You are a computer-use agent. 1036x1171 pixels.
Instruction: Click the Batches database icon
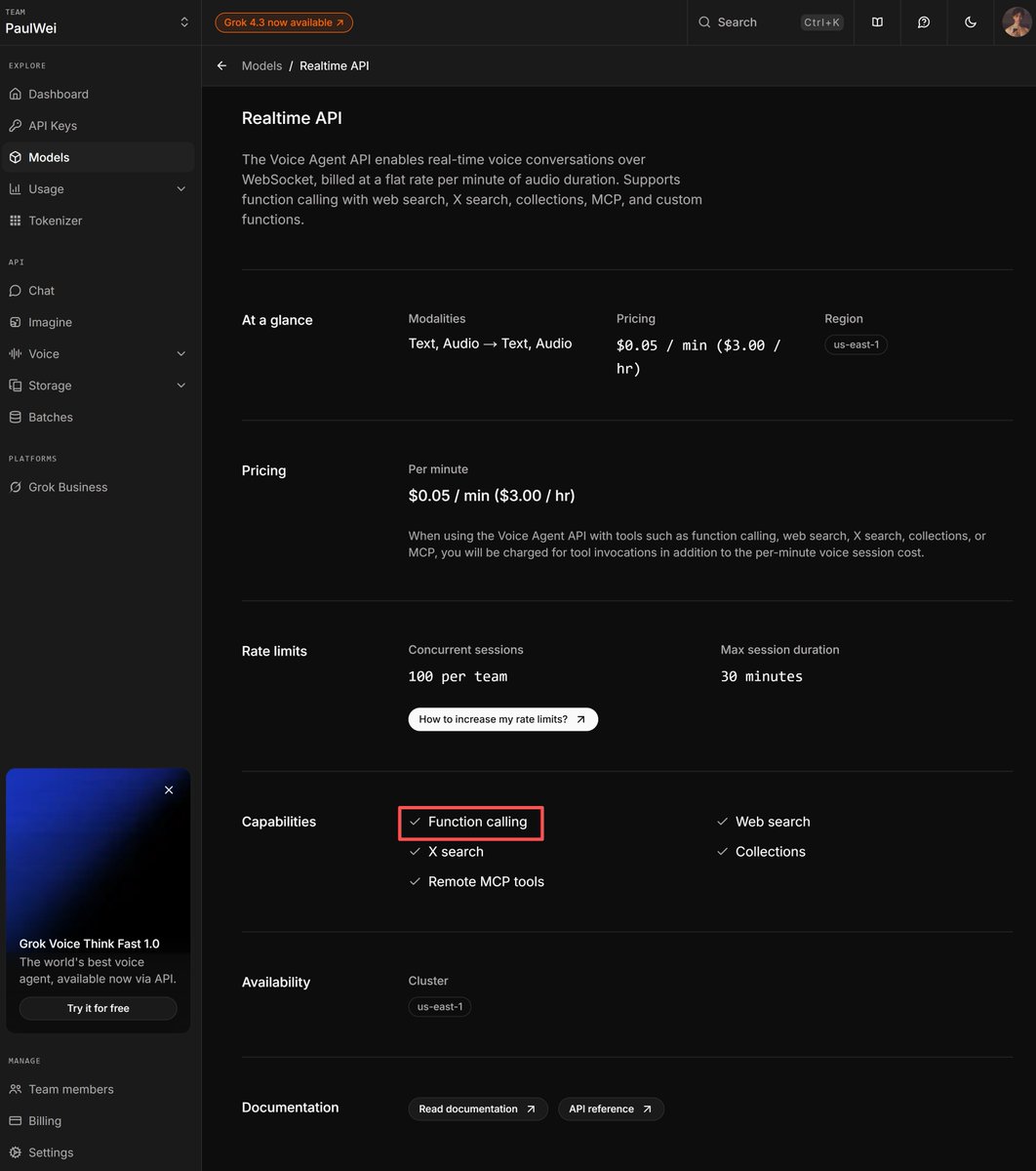click(15, 417)
